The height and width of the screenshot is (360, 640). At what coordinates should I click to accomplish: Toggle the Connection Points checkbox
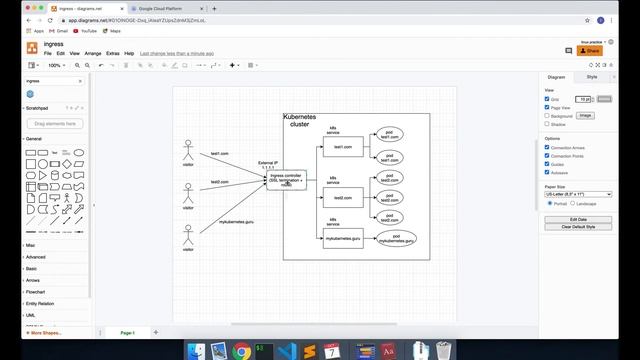547,156
